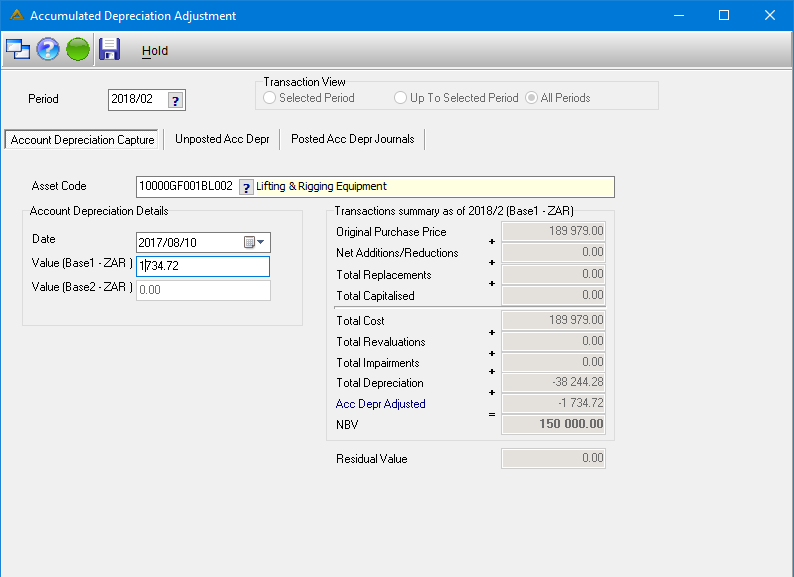Open the Period lookup question mark button

(175, 100)
